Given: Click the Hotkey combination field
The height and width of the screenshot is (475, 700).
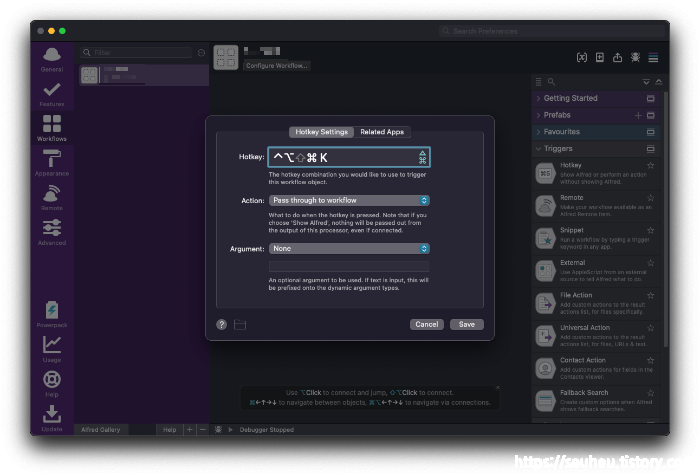Looking at the screenshot, I should click(x=349, y=157).
